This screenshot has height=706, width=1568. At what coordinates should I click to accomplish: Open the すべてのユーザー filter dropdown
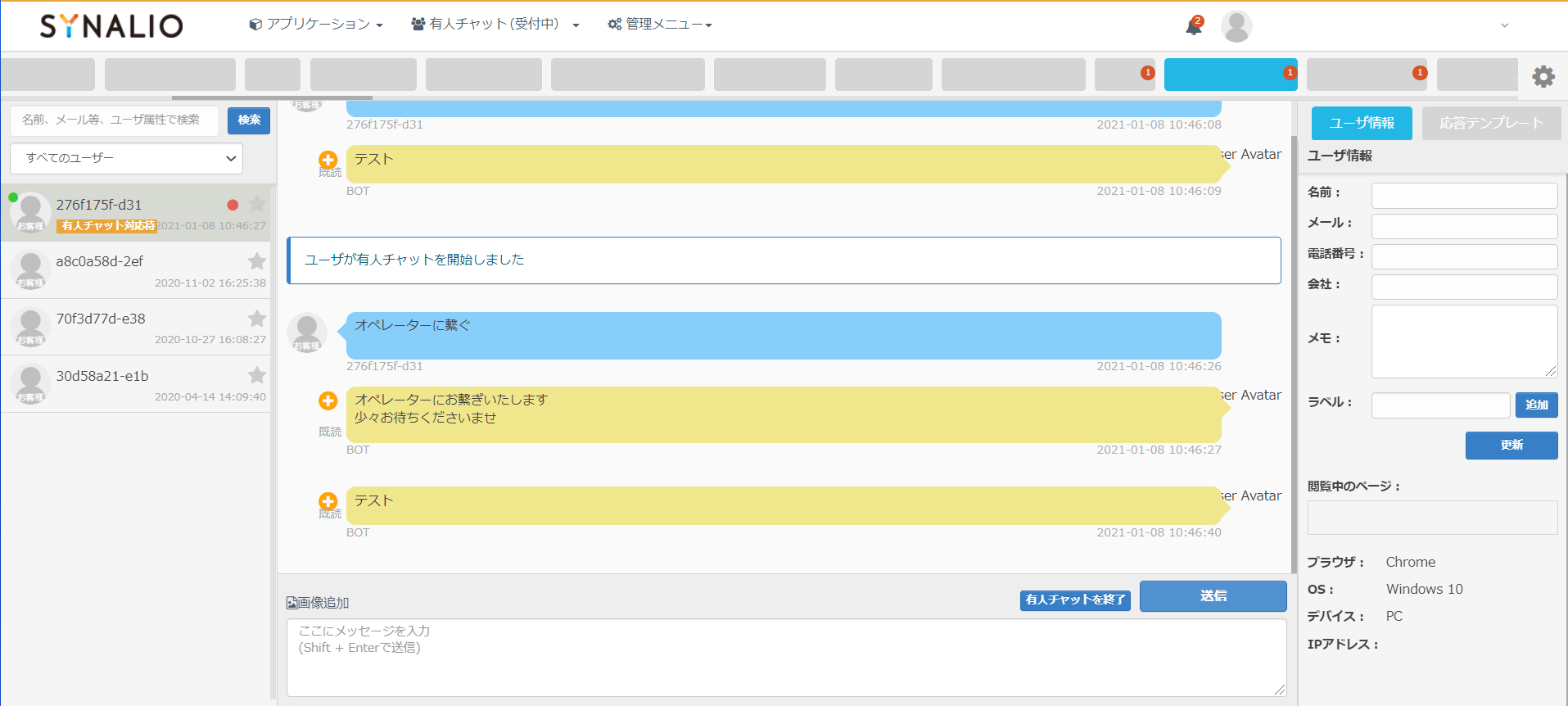(127, 158)
